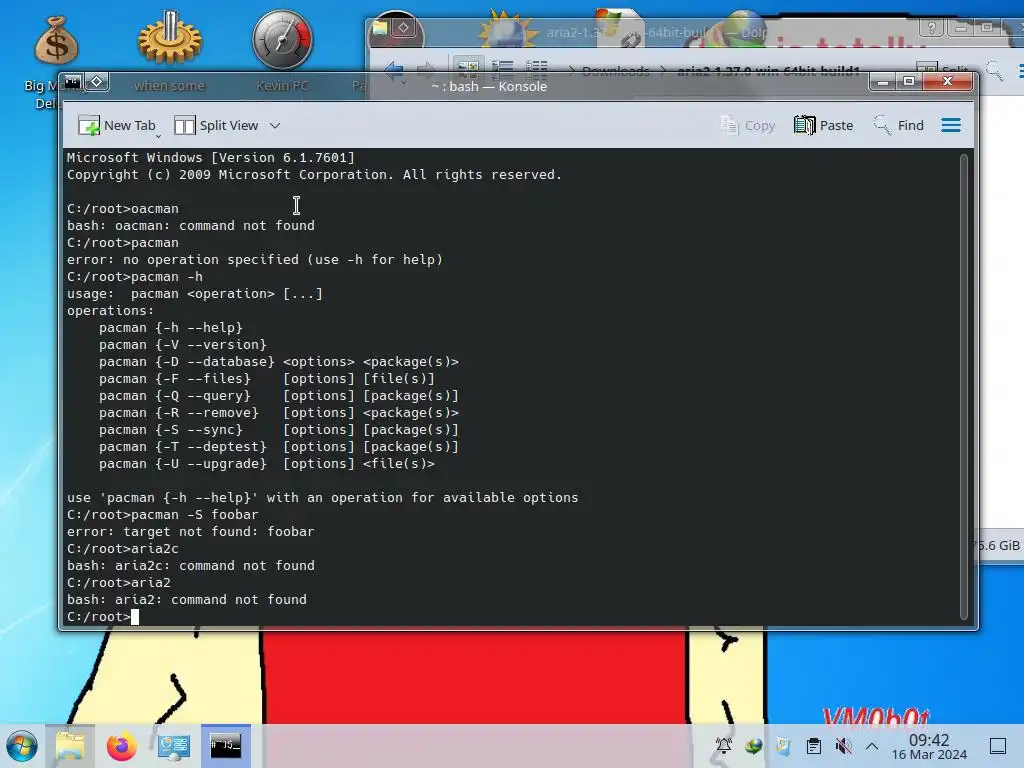Click the Copy toolbar button
Screen dimensions: 1024x768
pyautogui.click(x=748, y=125)
